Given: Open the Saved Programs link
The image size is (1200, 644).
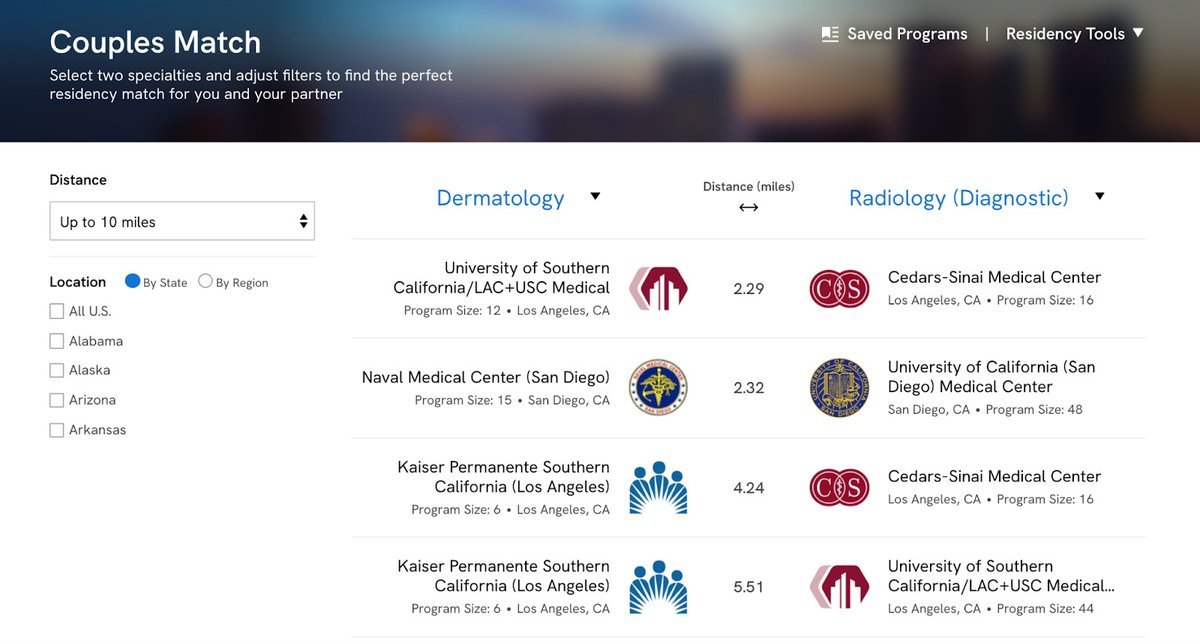Looking at the screenshot, I should [x=907, y=34].
